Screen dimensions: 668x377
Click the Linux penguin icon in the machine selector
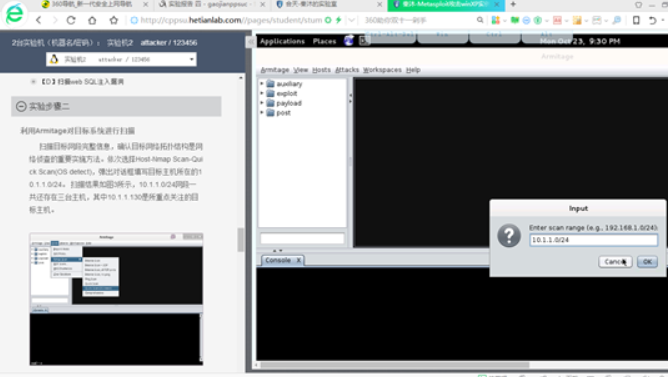pyautogui.click(x=54, y=59)
